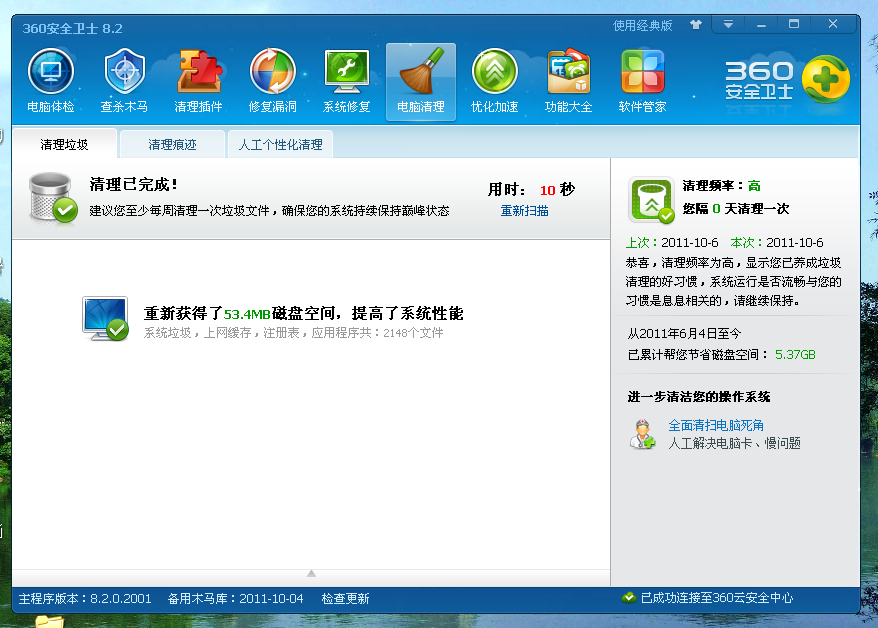878x628 pixels.
Task: Open the 电脑体检 computer checkup icon
Action: [x=51, y=72]
